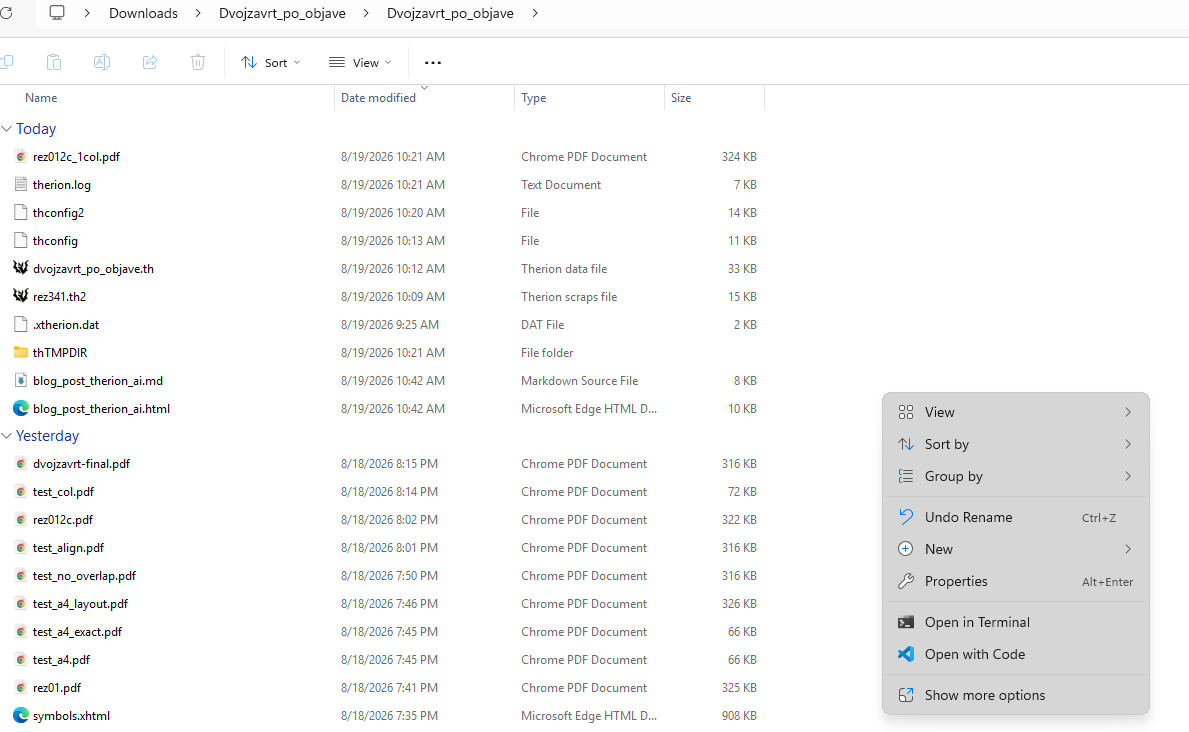The height and width of the screenshot is (732, 1189).
Task: Click the Therion icon of dvojzavrt_po_objave.th
Action: pos(20,268)
